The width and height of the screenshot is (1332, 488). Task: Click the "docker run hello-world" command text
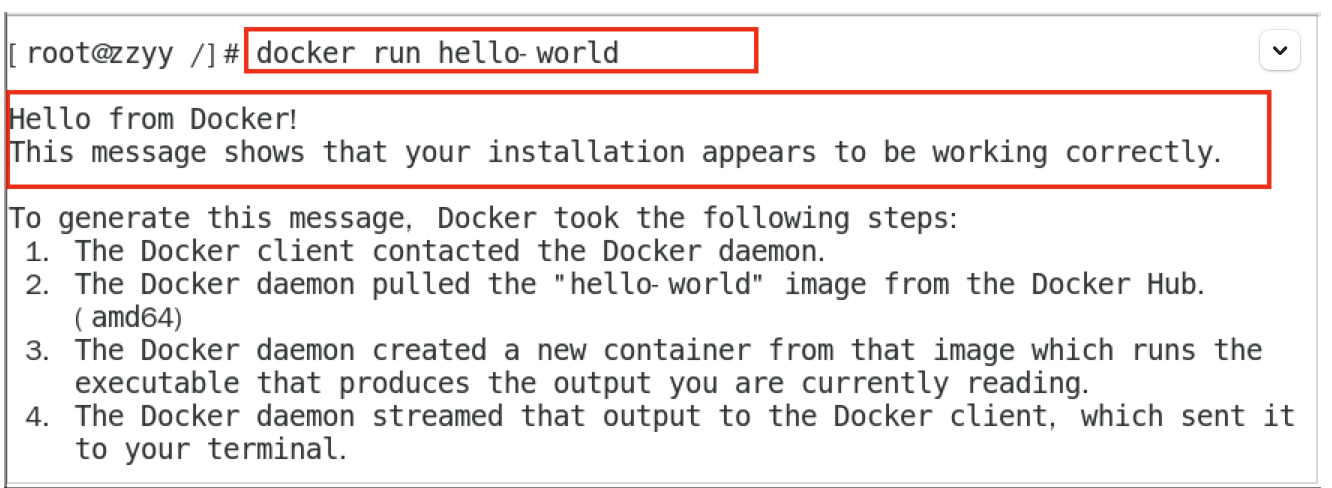pos(437,52)
